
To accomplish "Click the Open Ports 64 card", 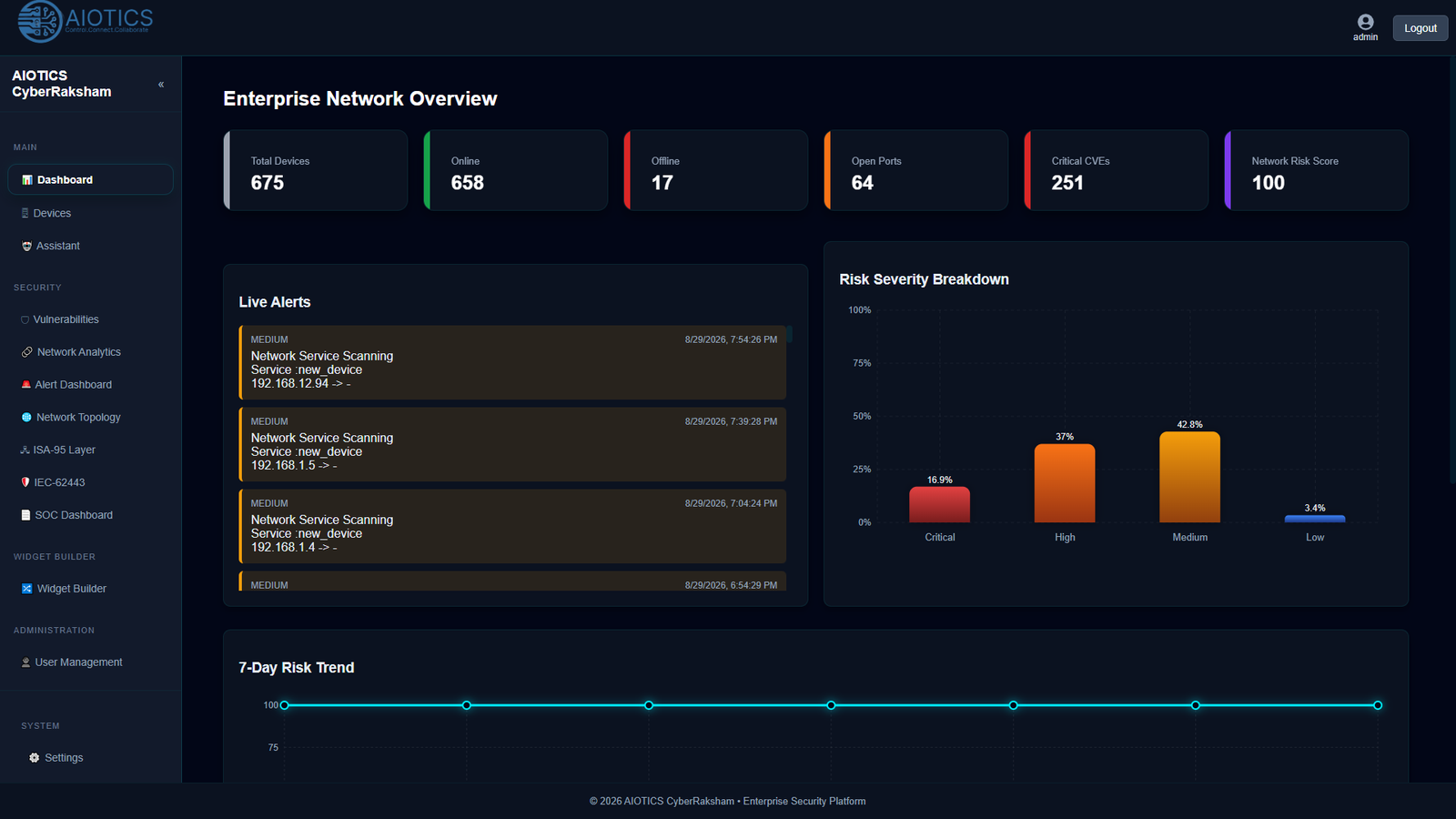I will [x=916, y=170].
